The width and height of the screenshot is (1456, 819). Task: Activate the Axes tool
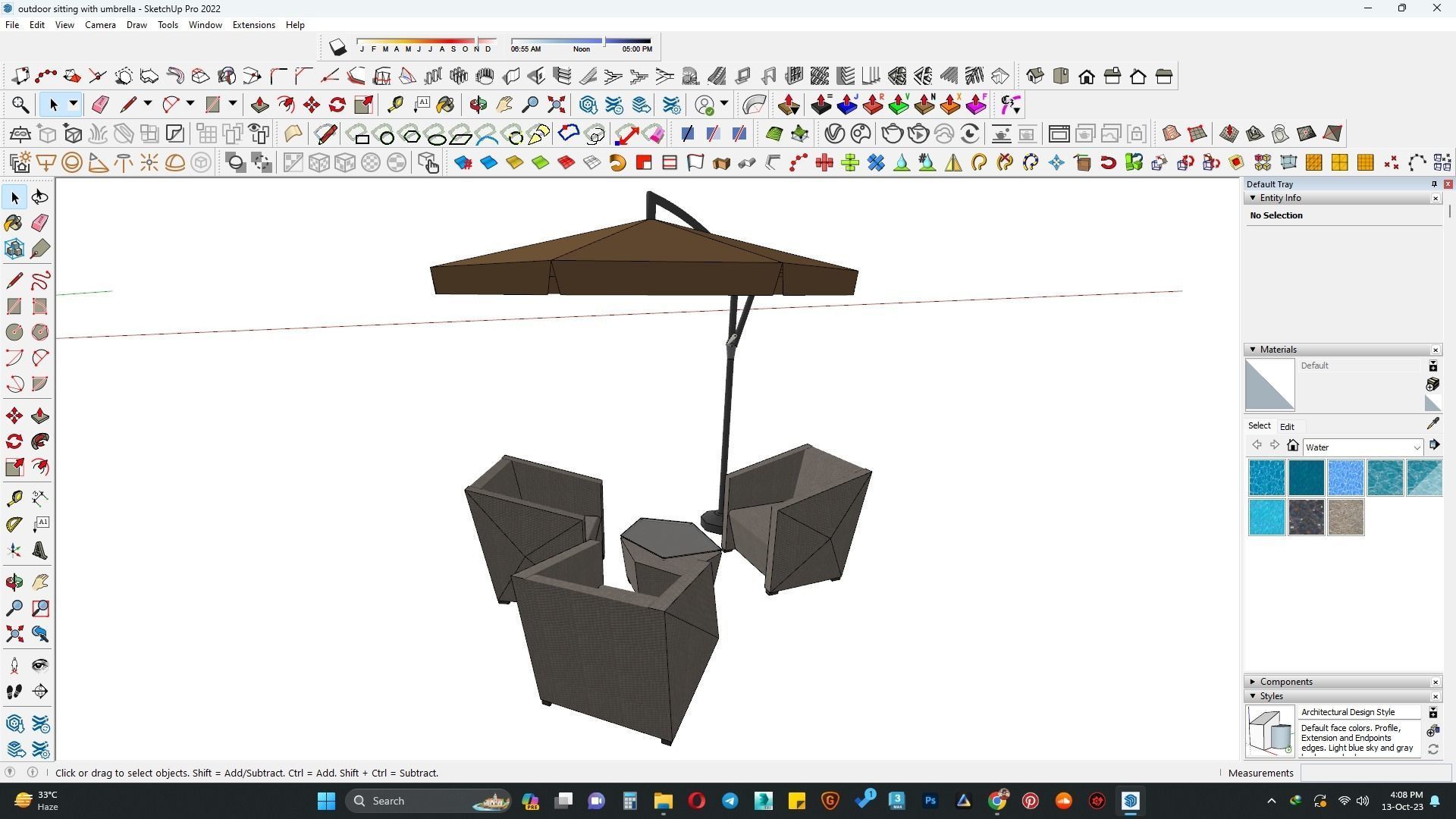click(14, 551)
